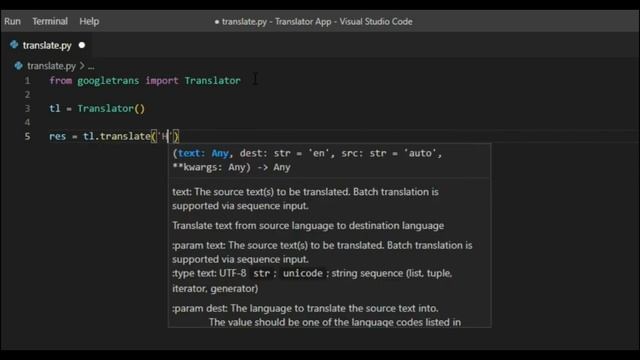Click 'Translator()' on line 3
The width and height of the screenshot is (640, 360).
click(111, 109)
